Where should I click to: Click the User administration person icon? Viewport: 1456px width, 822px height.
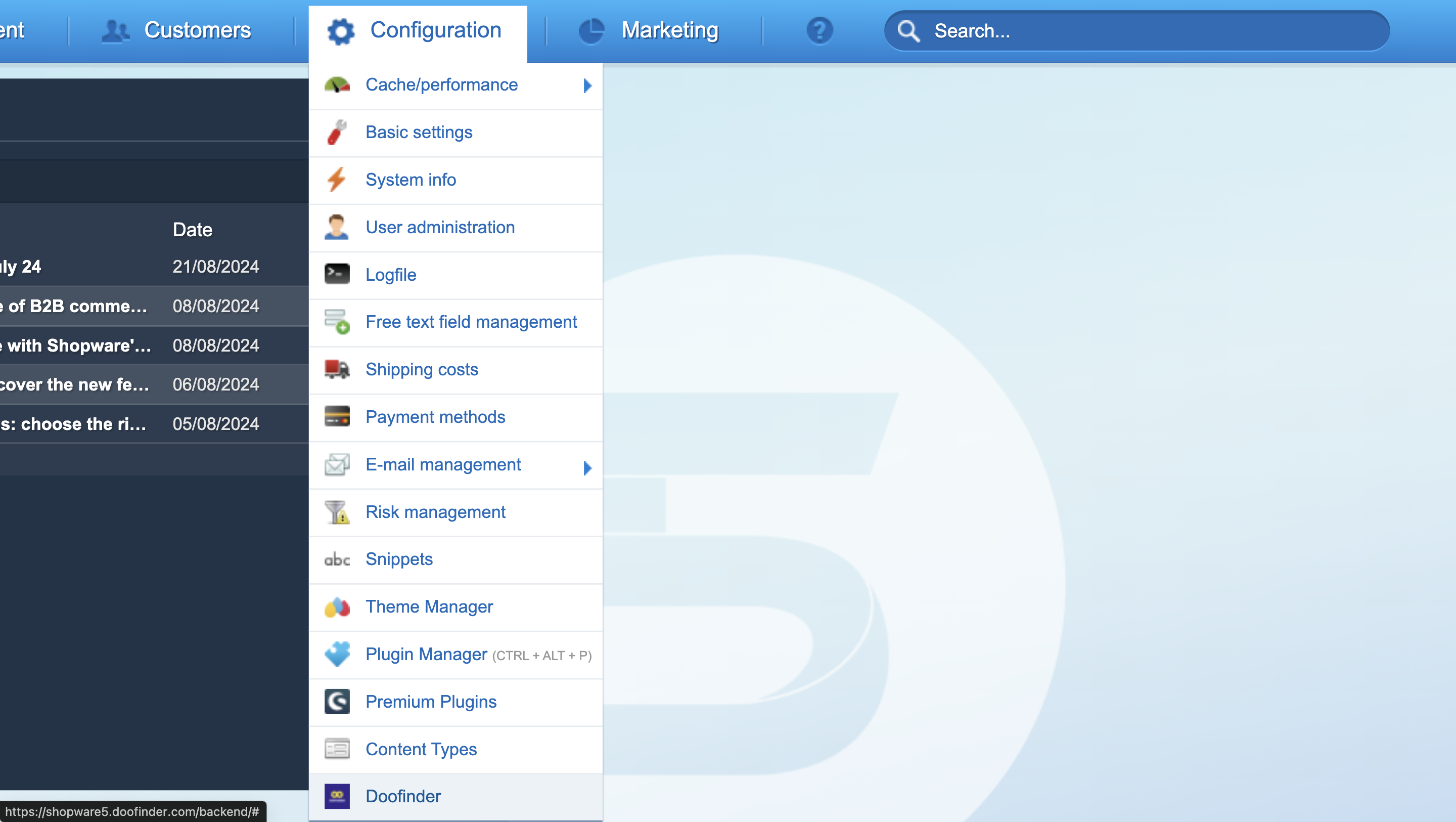[337, 228]
